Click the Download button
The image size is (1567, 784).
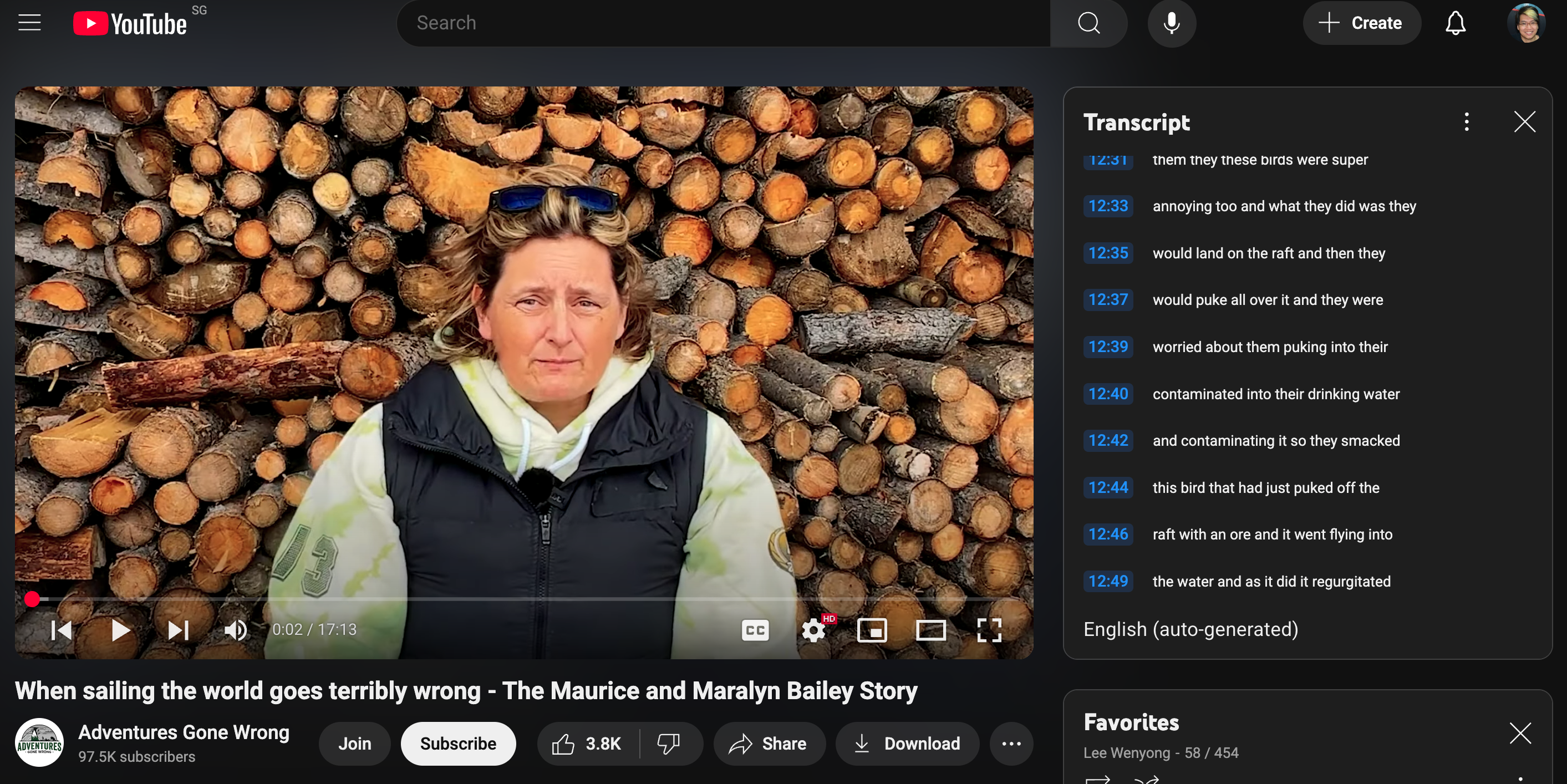tap(907, 744)
